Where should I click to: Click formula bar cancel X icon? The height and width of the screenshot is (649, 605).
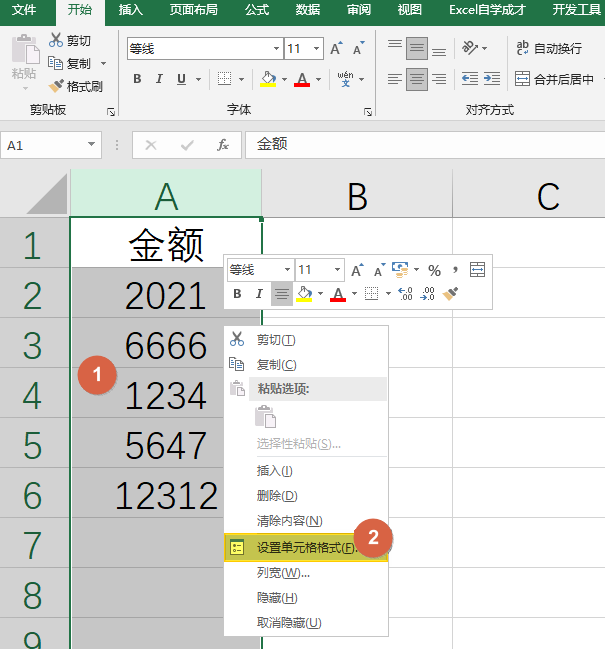[151, 145]
